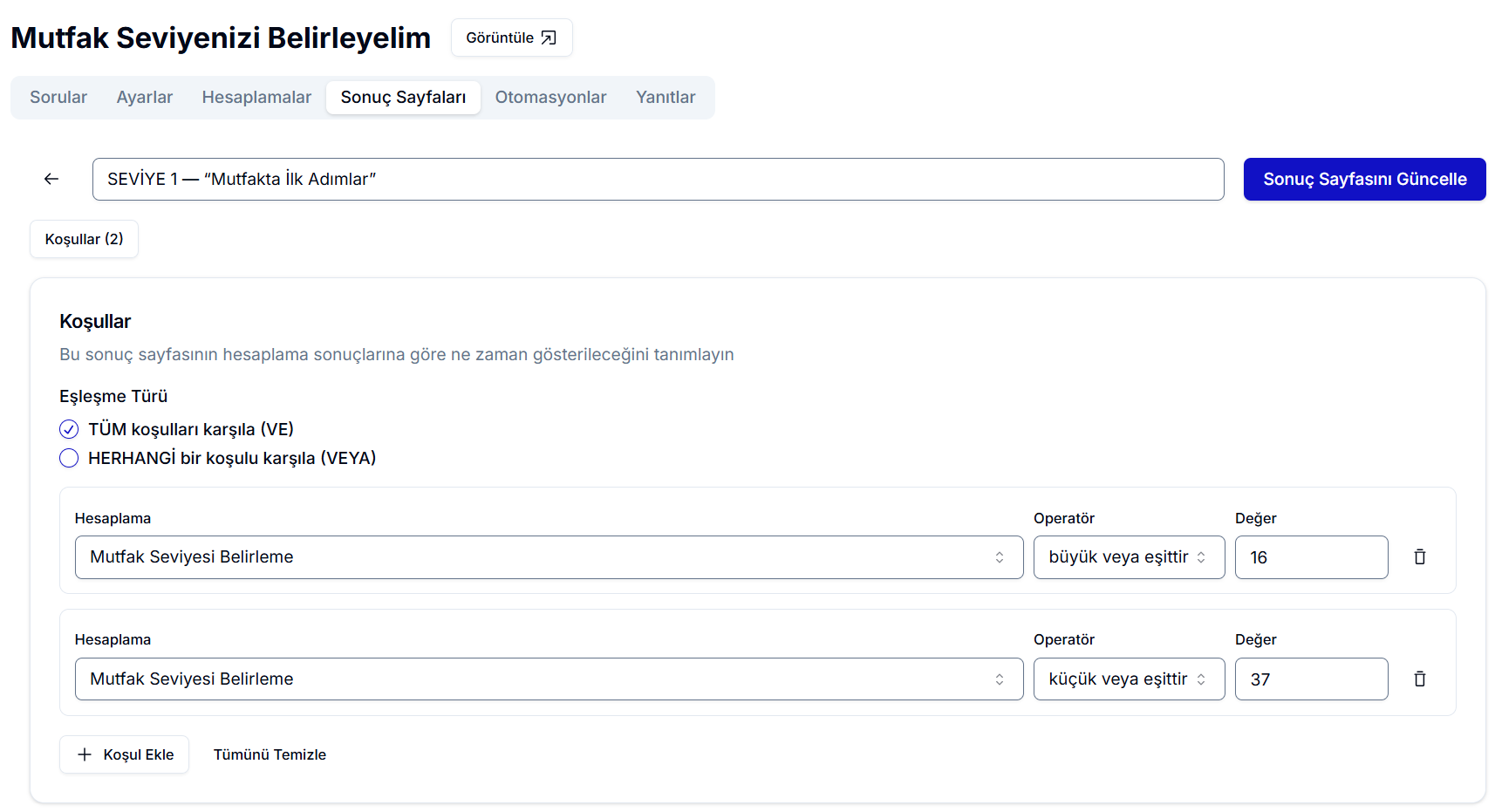Click the SEVİYE 1 title input field
This screenshot has width=1495, height=812.
658,179
